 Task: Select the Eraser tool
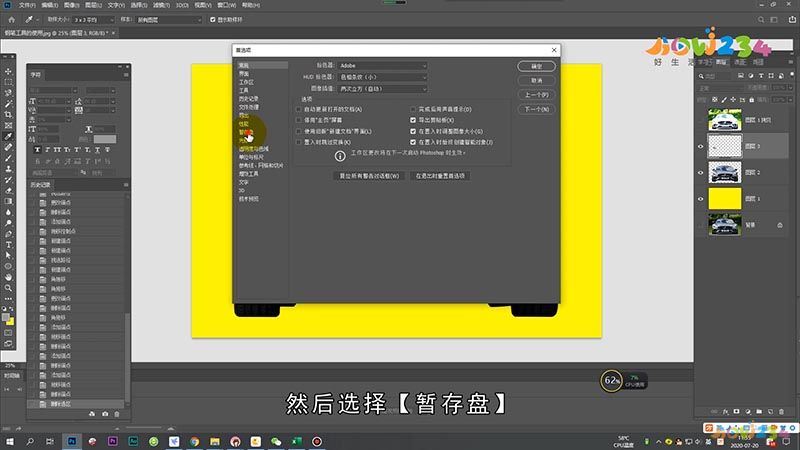point(8,190)
